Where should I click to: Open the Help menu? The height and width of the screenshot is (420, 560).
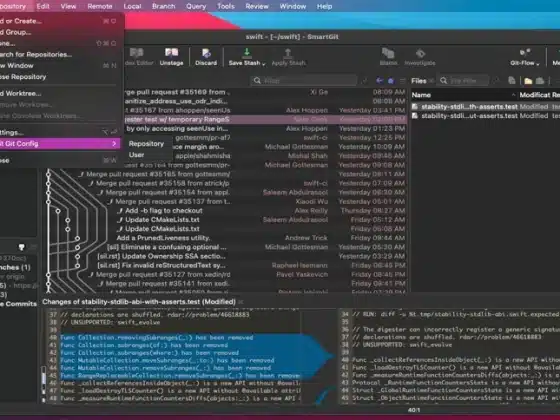[x=324, y=6]
